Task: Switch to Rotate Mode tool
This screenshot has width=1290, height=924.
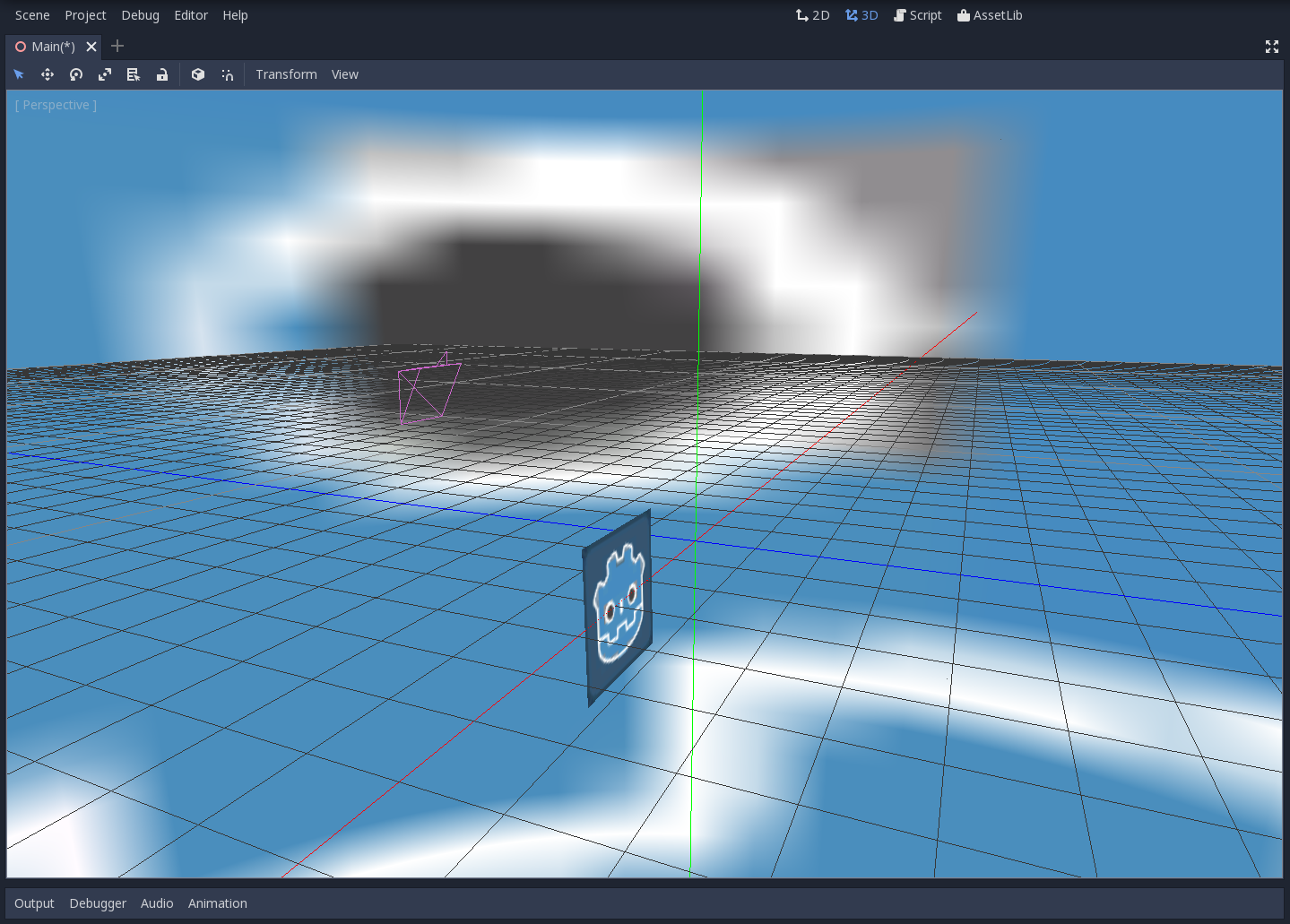Action: (76, 74)
